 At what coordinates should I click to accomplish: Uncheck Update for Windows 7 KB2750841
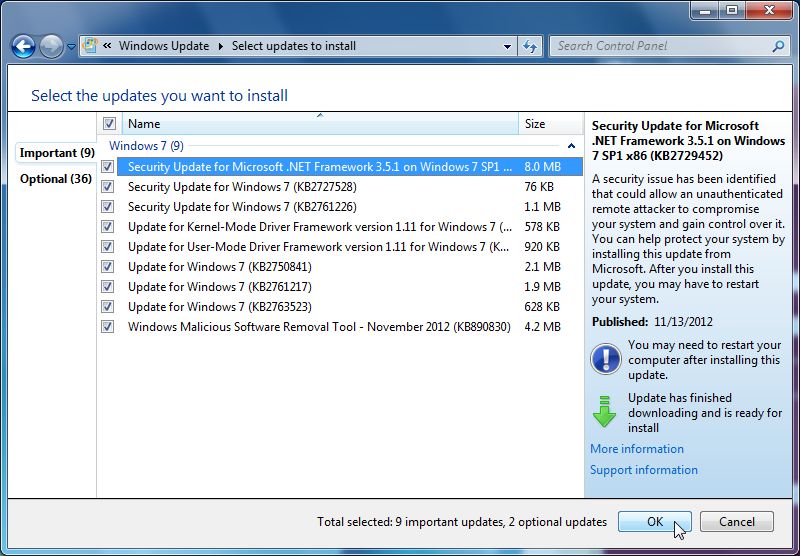[x=108, y=266]
